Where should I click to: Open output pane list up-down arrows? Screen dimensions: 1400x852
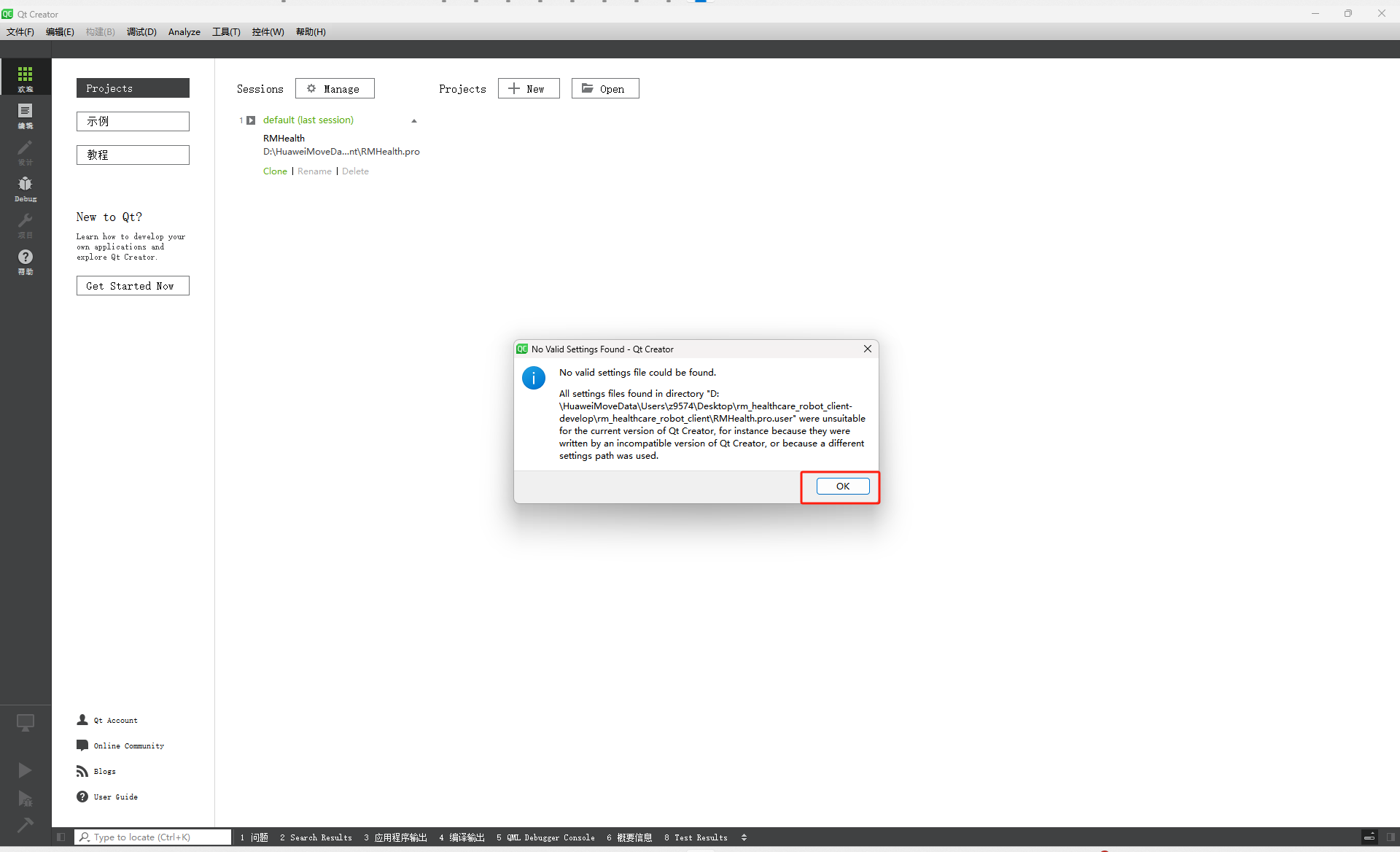(744, 837)
